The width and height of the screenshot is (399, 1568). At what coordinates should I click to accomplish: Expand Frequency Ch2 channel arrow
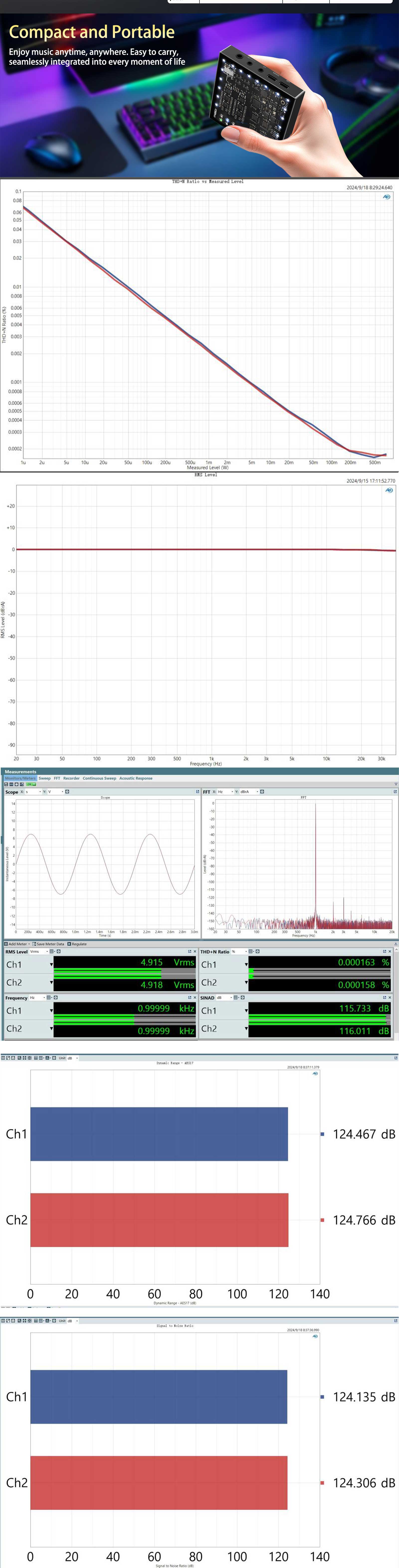(51, 1029)
